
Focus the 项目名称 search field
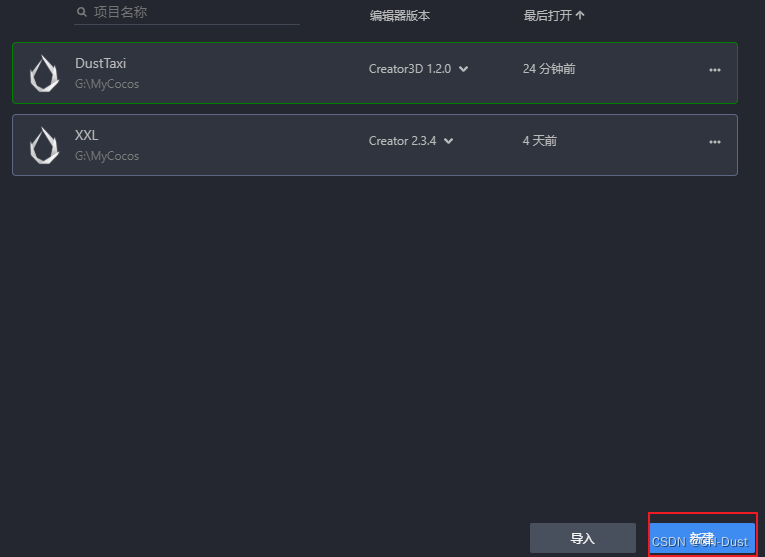click(187, 13)
